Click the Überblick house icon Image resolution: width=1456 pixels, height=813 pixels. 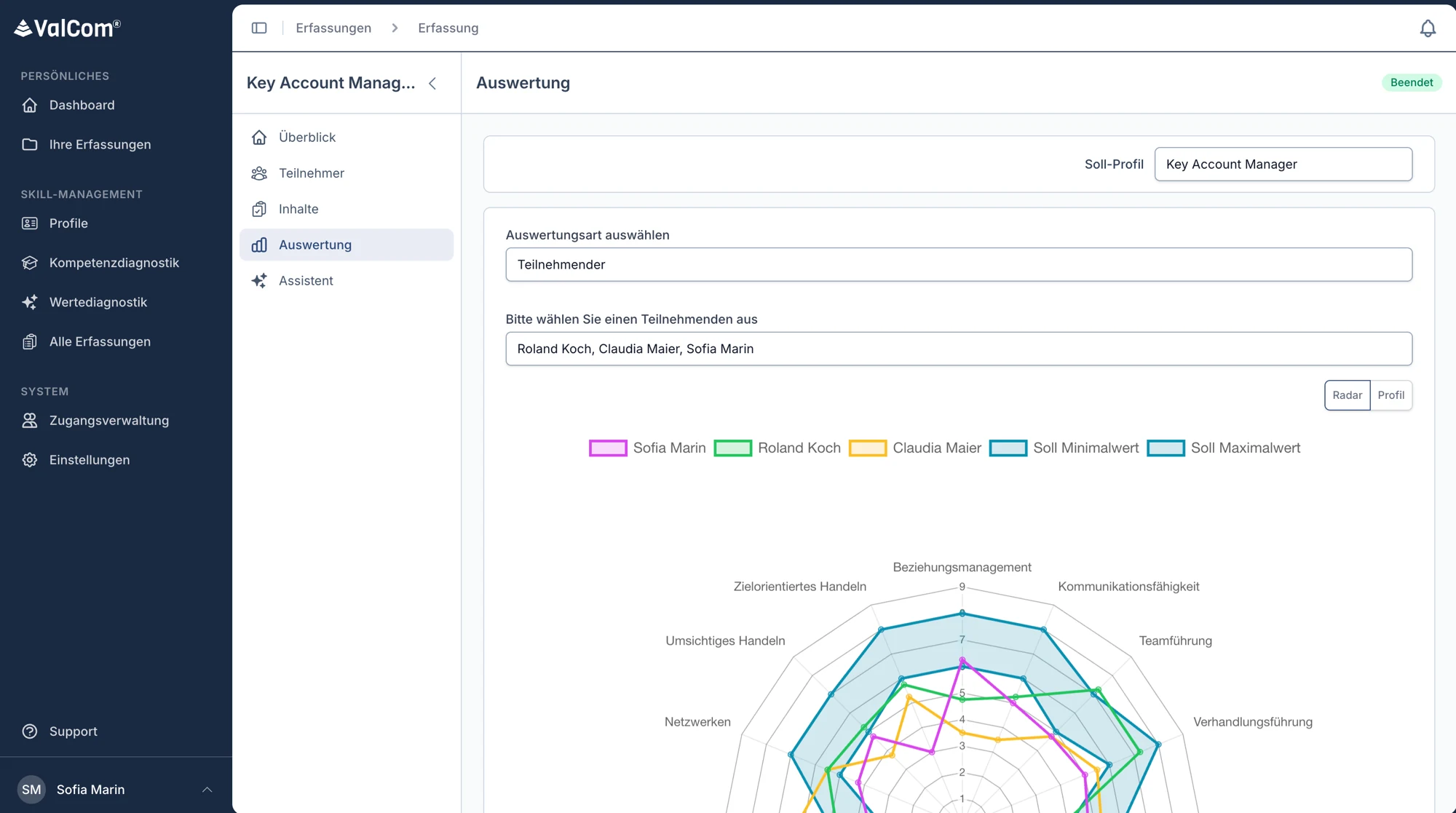259,137
